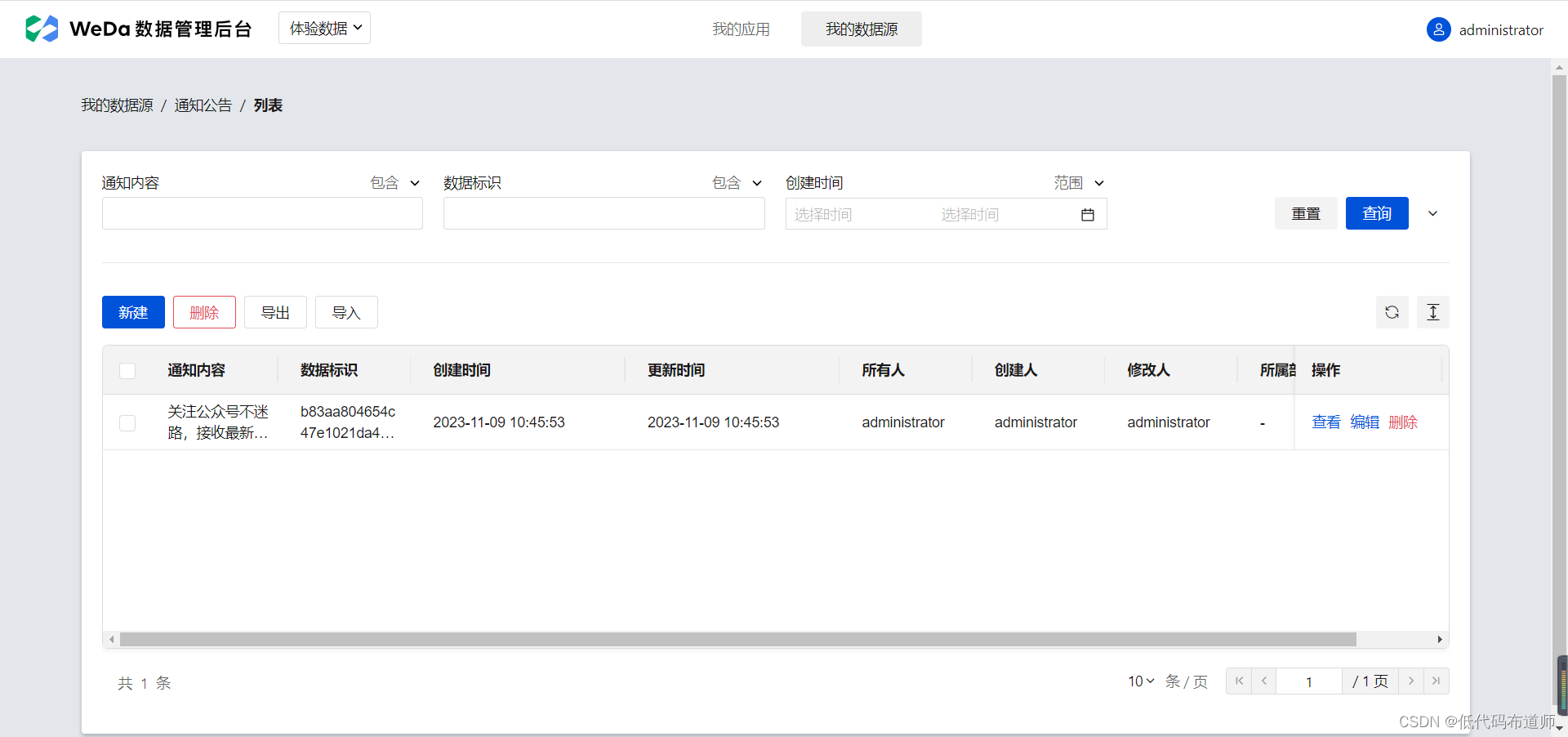The width and height of the screenshot is (1568, 737).
Task: Go to previous page arrow
Action: point(1264,681)
